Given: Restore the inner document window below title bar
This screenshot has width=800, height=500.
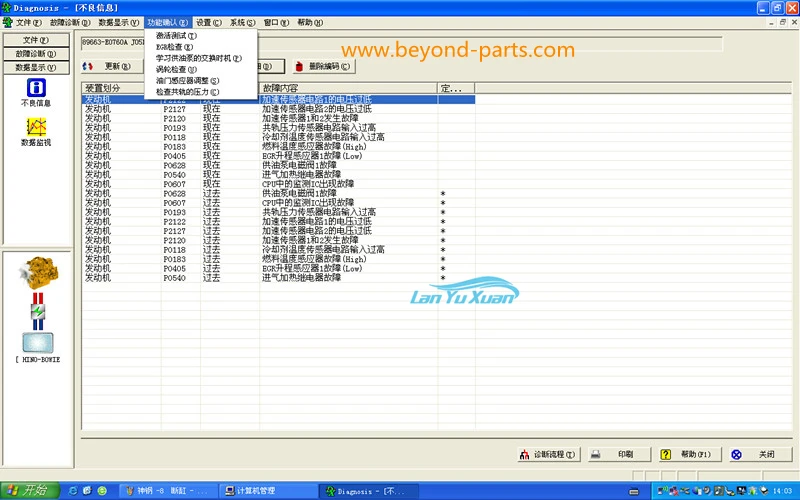Looking at the screenshot, I should (x=783, y=22).
